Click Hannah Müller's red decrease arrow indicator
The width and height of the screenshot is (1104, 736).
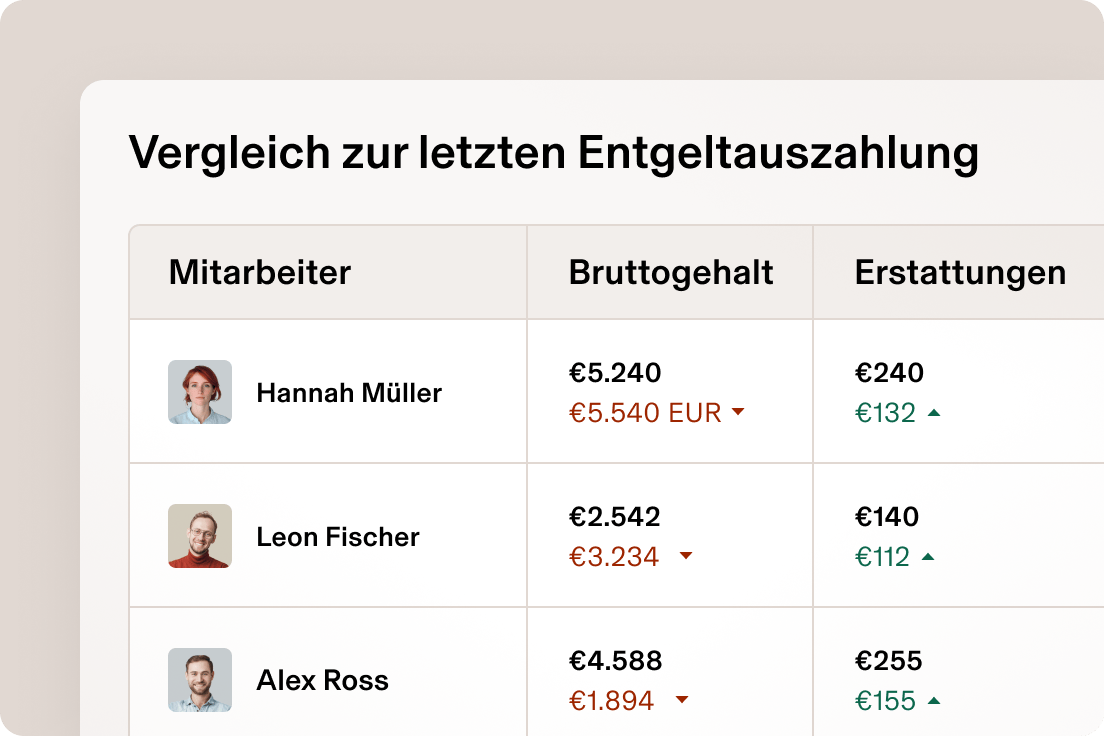(738, 412)
